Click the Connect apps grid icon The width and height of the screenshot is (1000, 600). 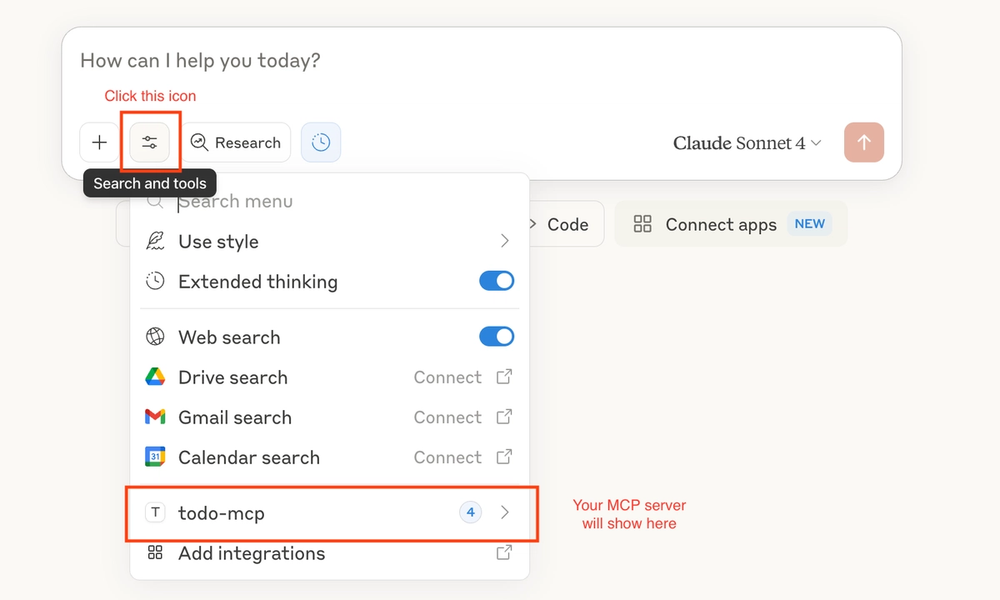point(642,224)
